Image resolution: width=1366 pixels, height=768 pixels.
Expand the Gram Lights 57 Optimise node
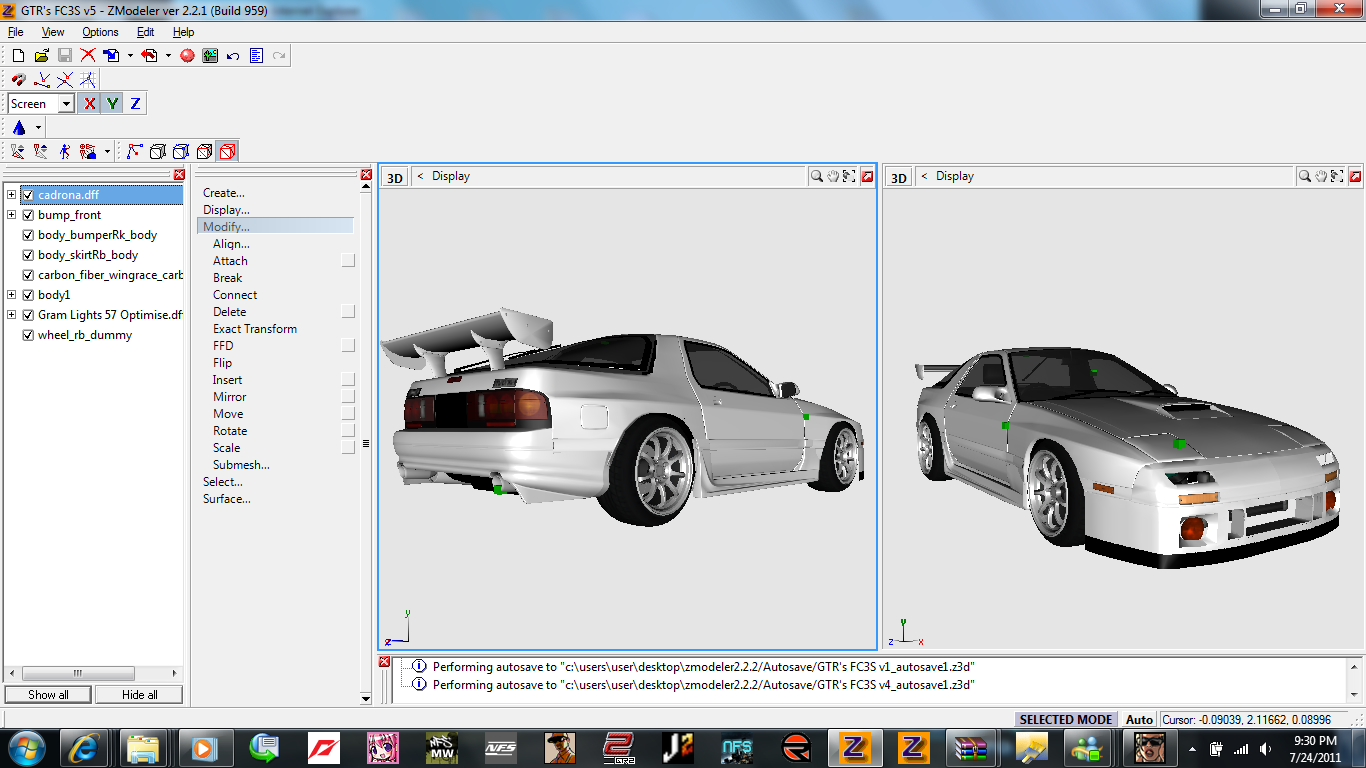[x=12, y=315]
